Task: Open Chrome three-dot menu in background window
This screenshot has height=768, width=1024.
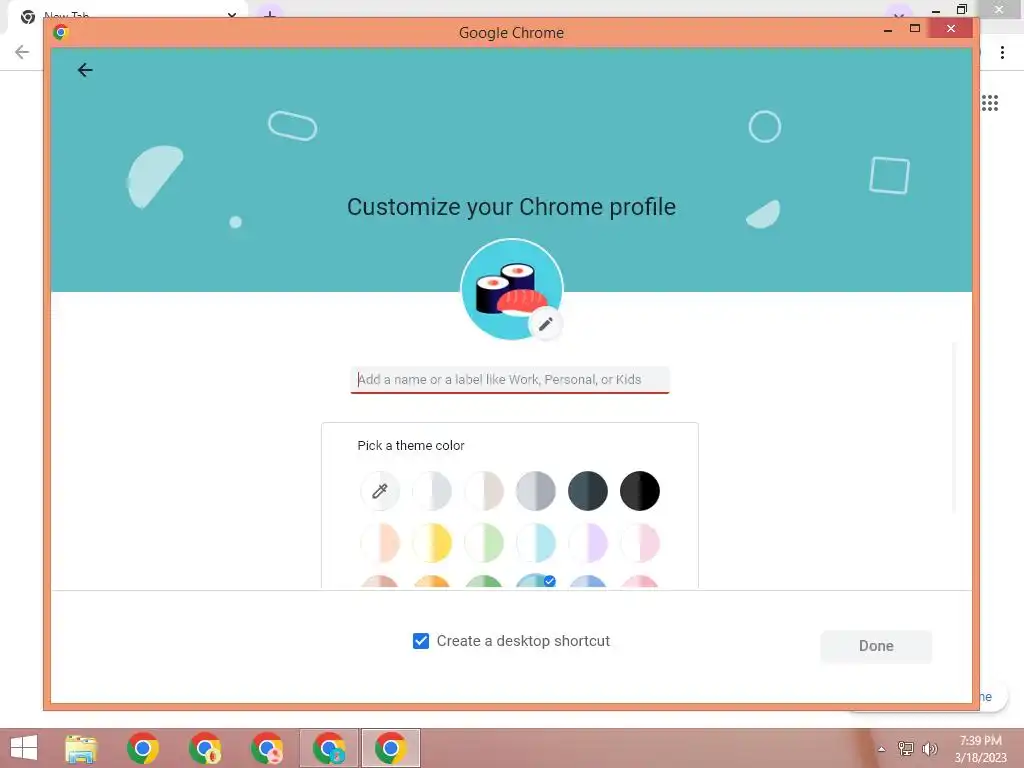Action: coord(1002,52)
